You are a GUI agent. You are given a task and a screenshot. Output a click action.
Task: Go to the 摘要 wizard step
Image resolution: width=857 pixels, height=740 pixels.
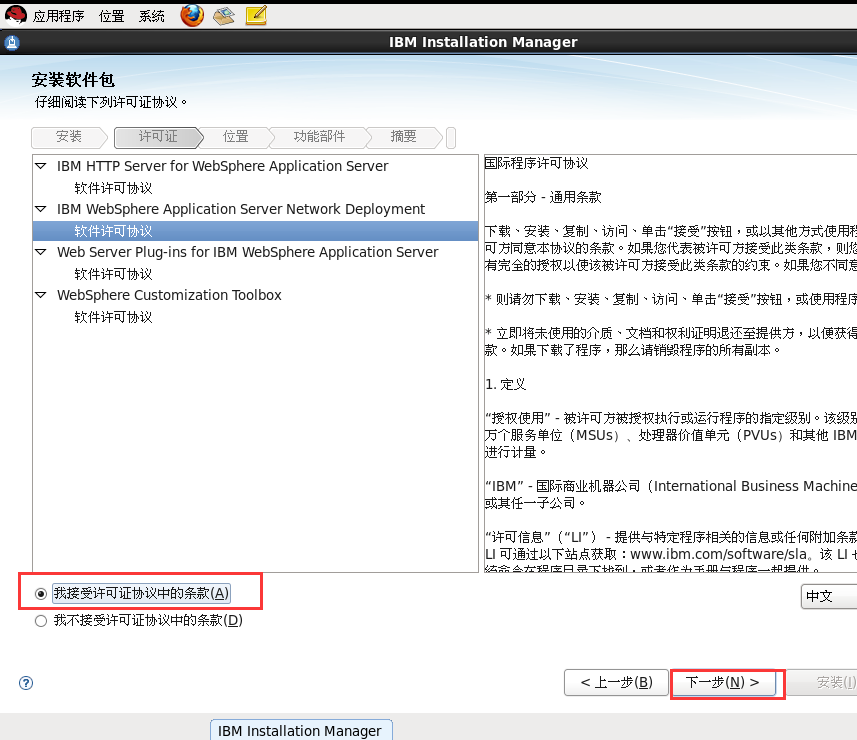(403, 137)
